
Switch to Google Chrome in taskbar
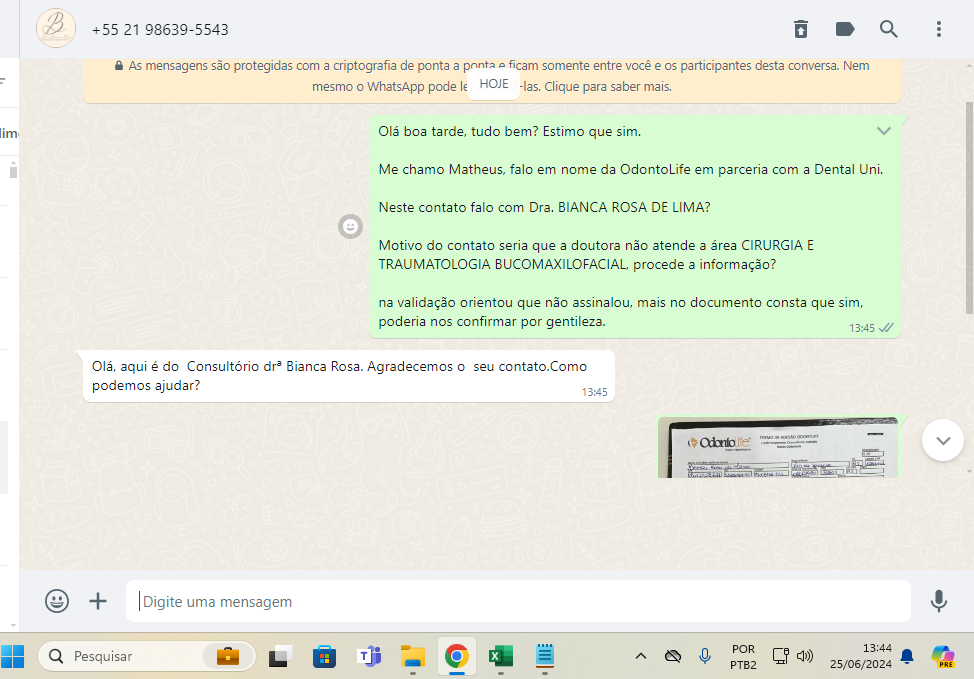(x=457, y=656)
